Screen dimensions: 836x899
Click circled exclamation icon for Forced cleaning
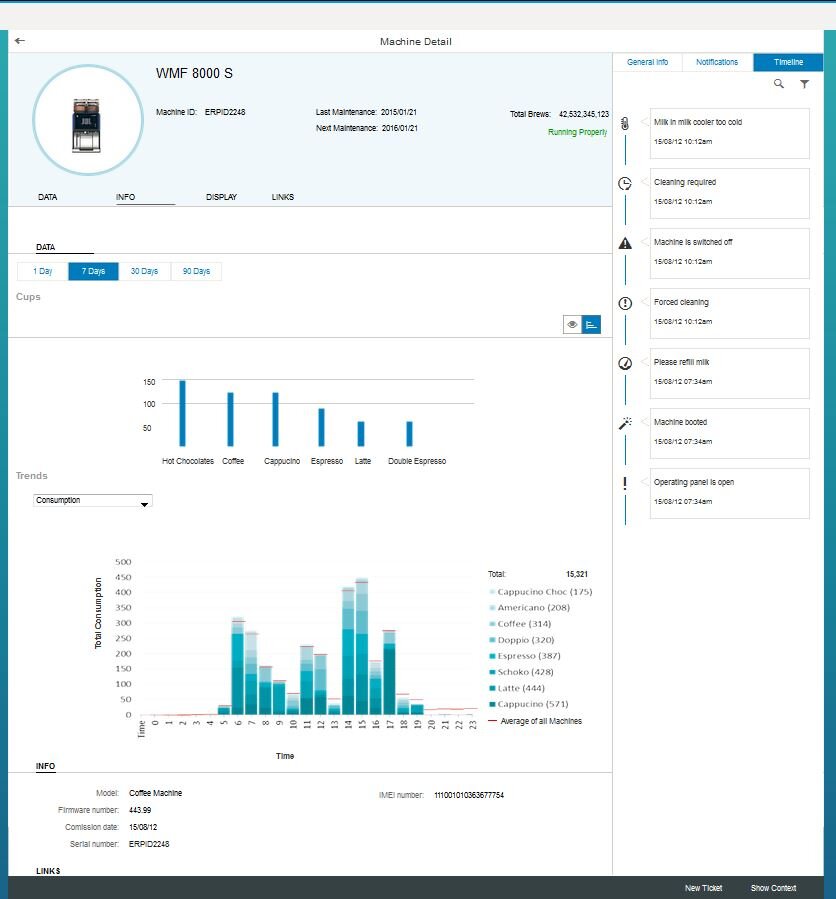tap(625, 303)
